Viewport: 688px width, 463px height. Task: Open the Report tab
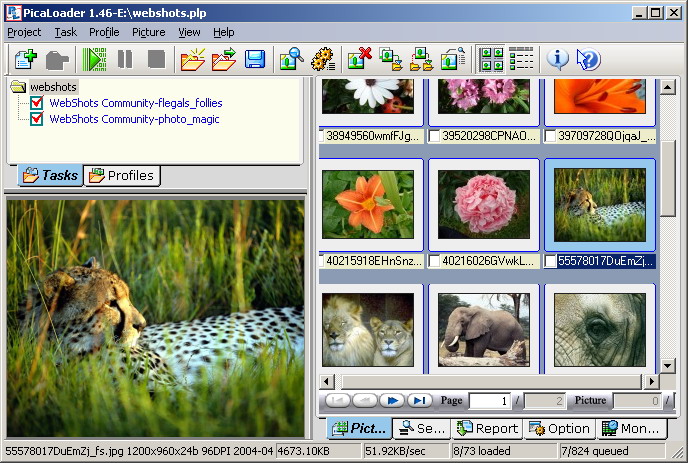click(488, 428)
